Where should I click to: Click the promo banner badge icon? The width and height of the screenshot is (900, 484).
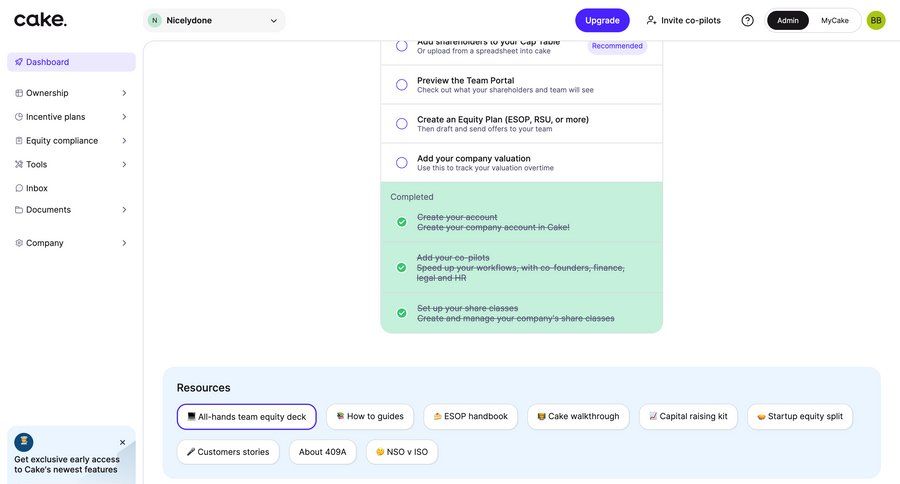24,442
